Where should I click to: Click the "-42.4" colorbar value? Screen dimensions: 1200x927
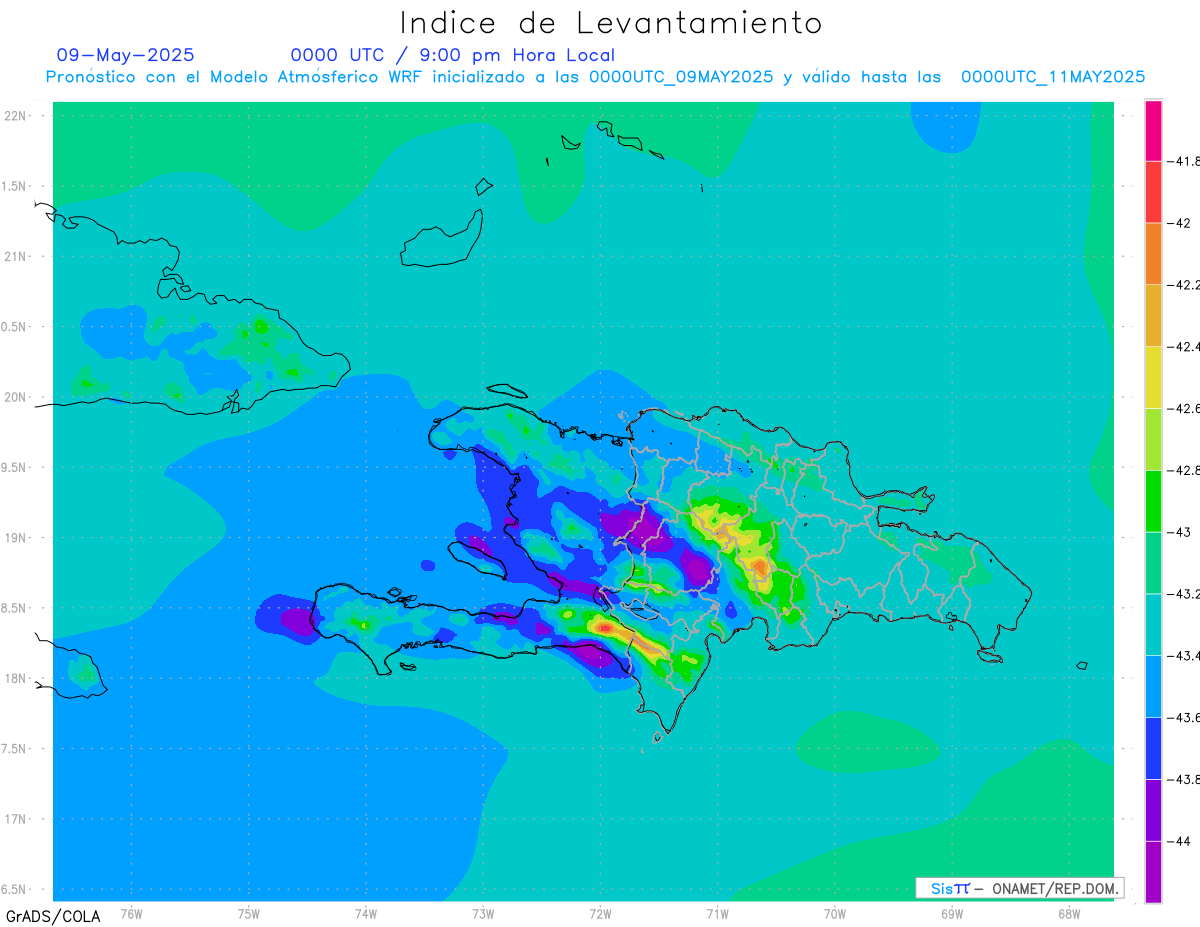click(1184, 347)
